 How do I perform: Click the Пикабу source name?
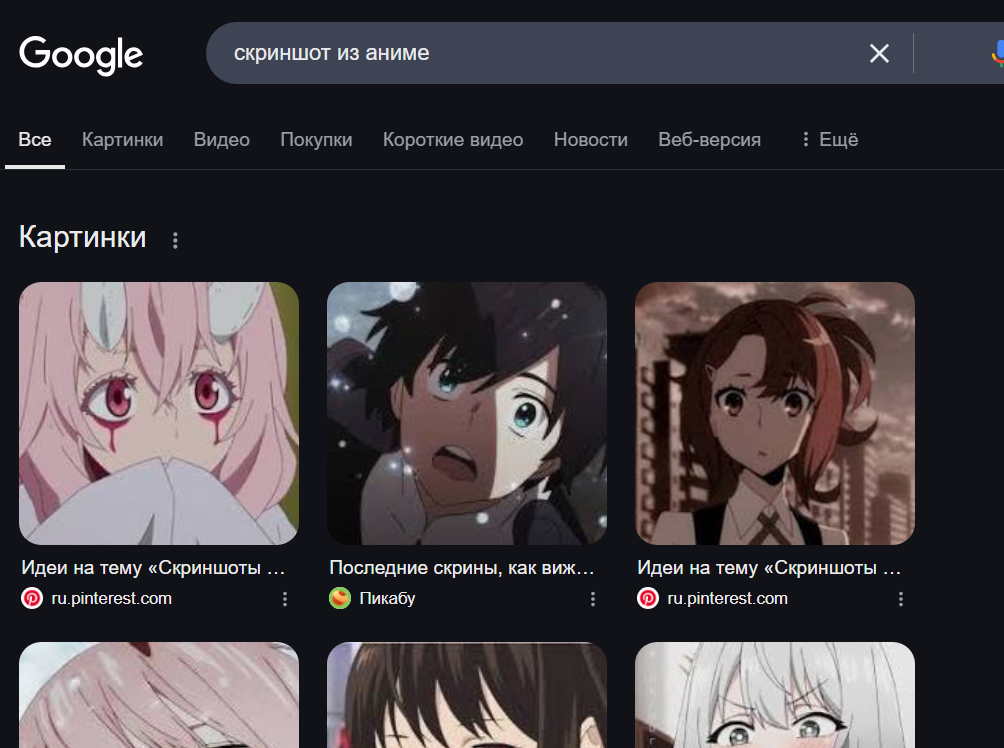coord(387,598)
